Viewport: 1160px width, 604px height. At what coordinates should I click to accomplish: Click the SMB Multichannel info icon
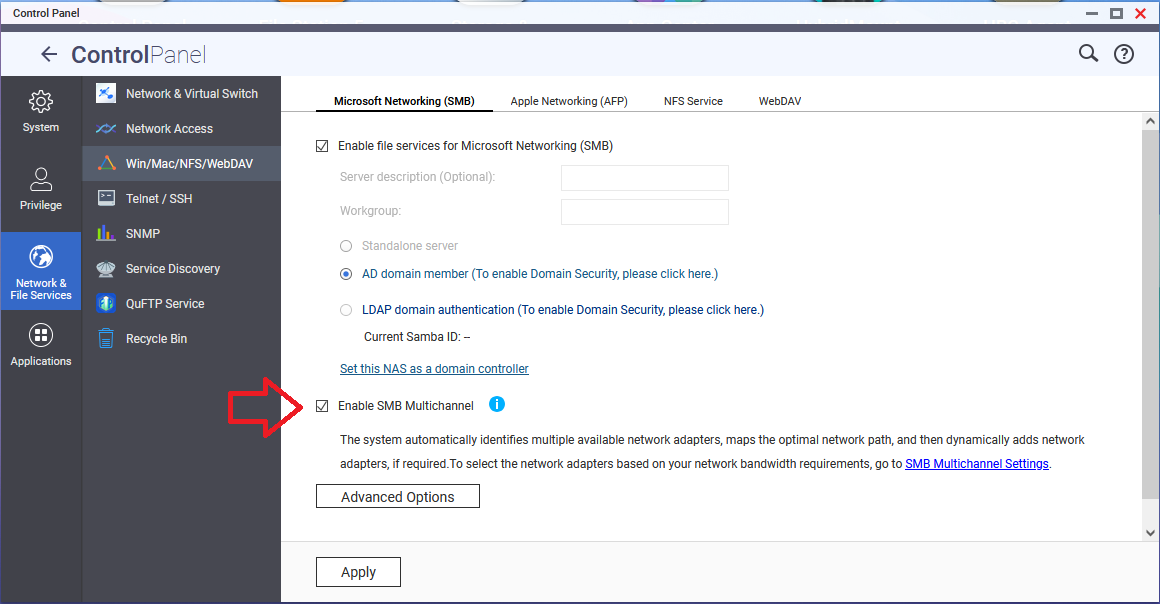(x=497, y=405)
